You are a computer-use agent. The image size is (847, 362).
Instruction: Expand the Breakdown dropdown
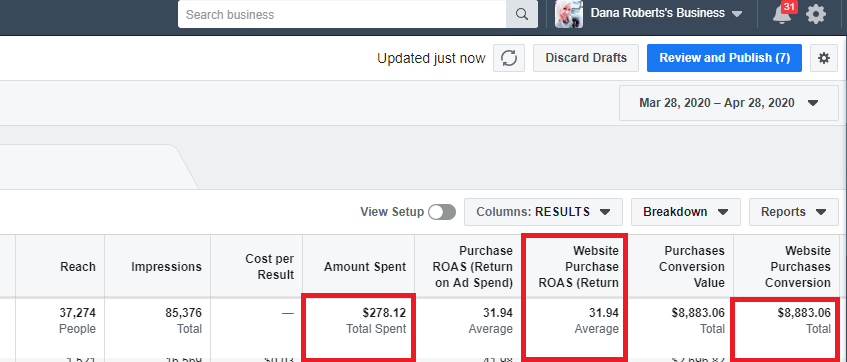685,212
